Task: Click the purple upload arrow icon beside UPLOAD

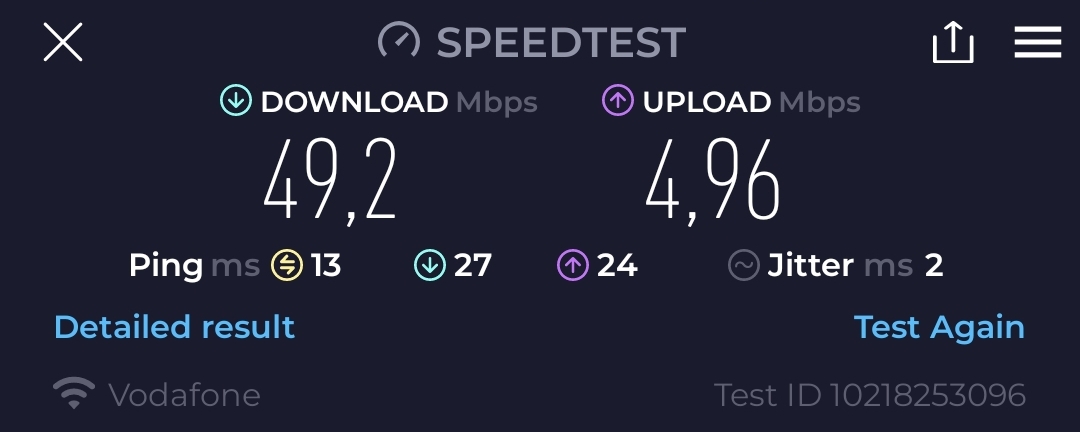Action: pos(617,100)
